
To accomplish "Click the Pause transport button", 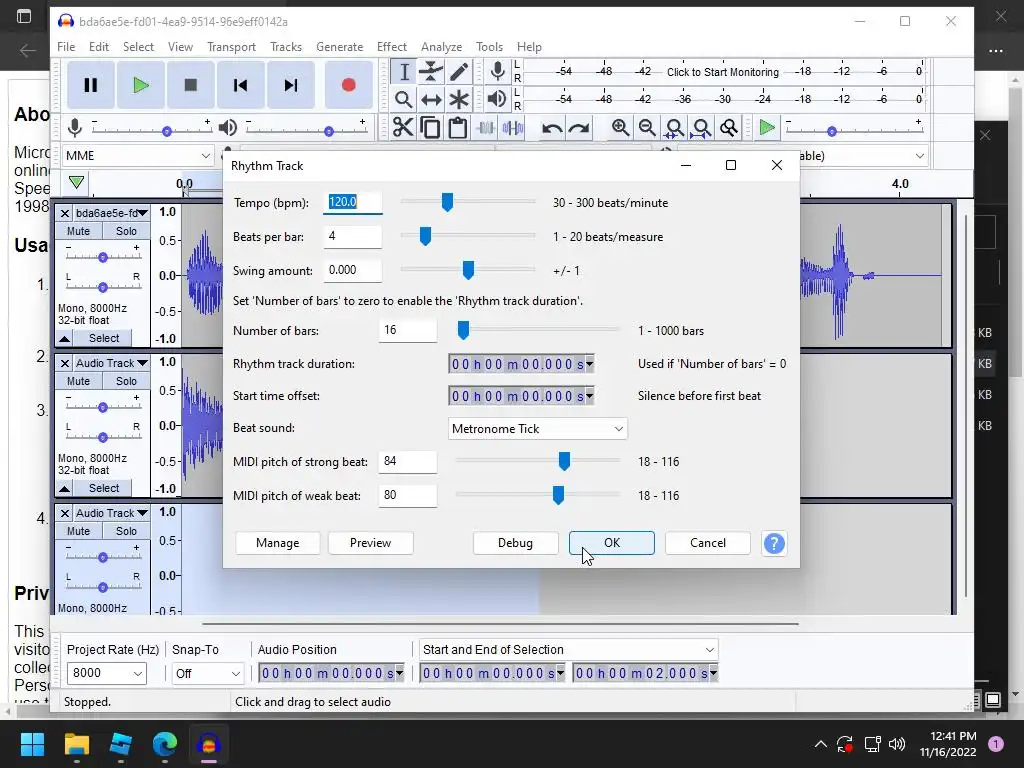I will [x=91, y=85].
